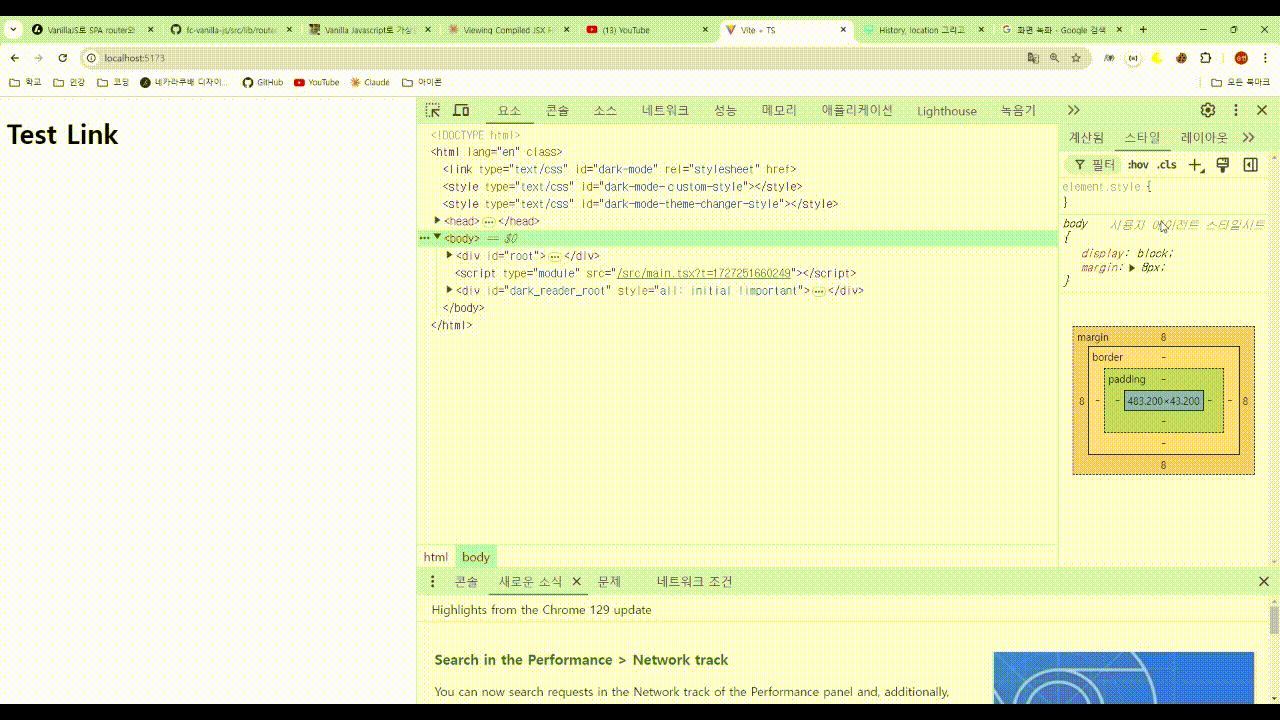Select the padding box in the box model diagram
This screenshot has height=720, width=1280.
[x=1126, y=379]
